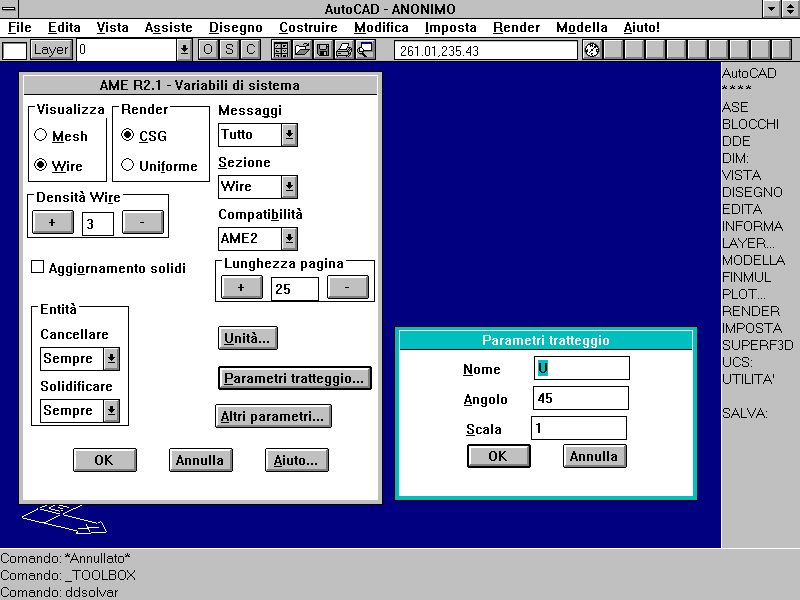Click the Print plotter icon

(x=344, y=50)
